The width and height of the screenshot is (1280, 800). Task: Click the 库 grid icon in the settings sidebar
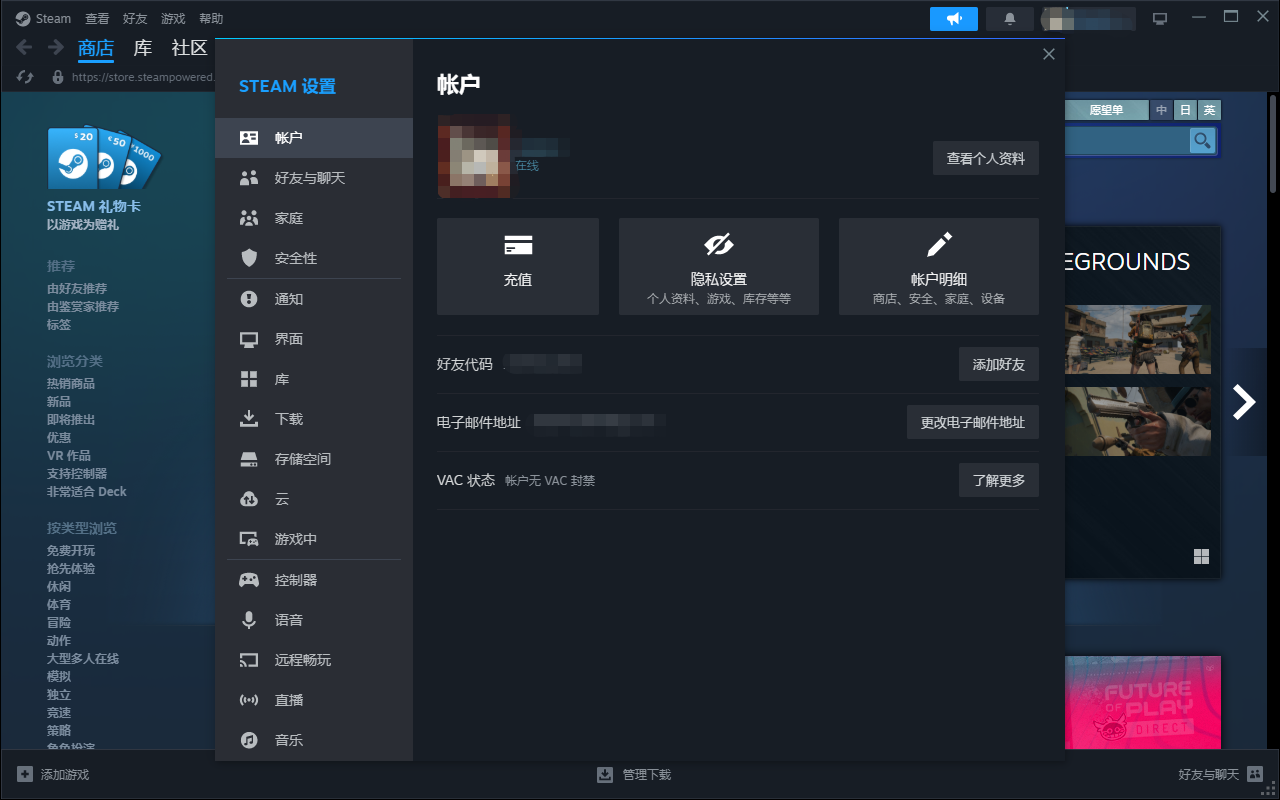249,379
